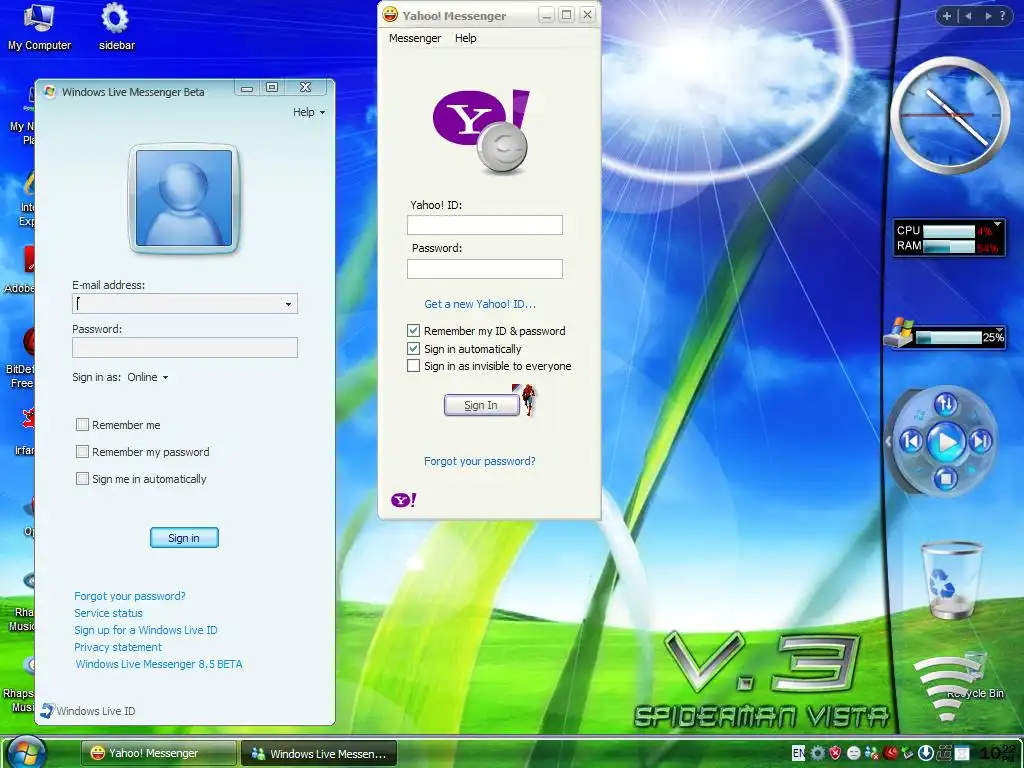This screenshot has width=1024, height=768.
Task: Focus the Windows Live Password field
Action: 185,347
